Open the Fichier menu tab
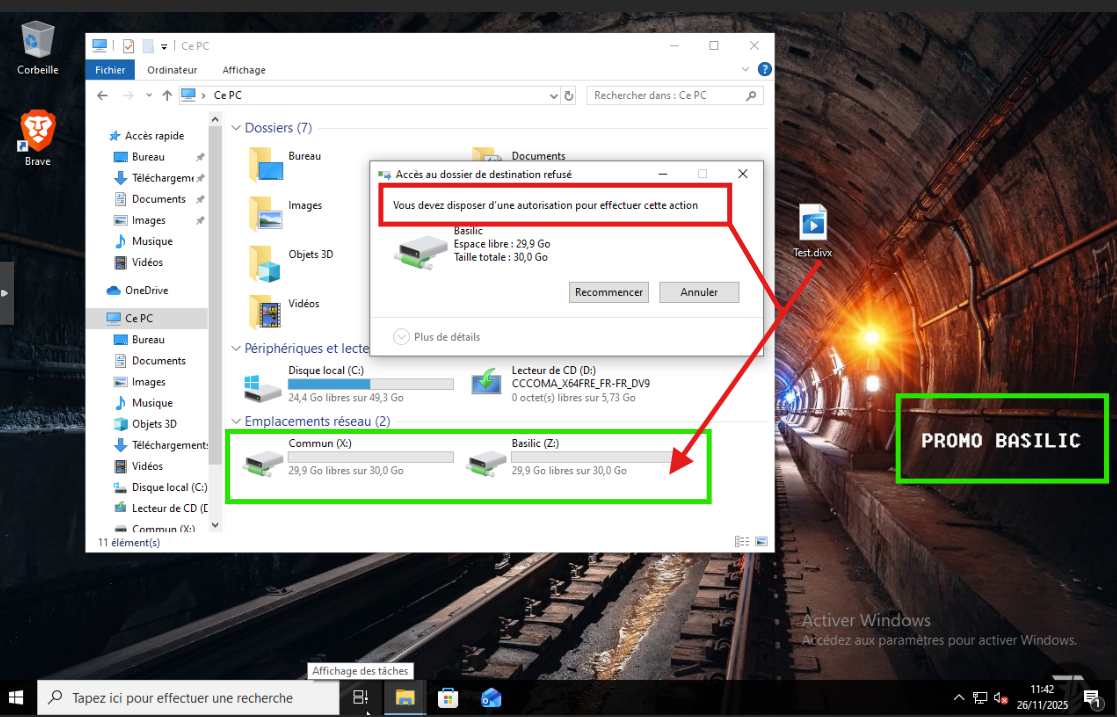 (x=110, y=70)
